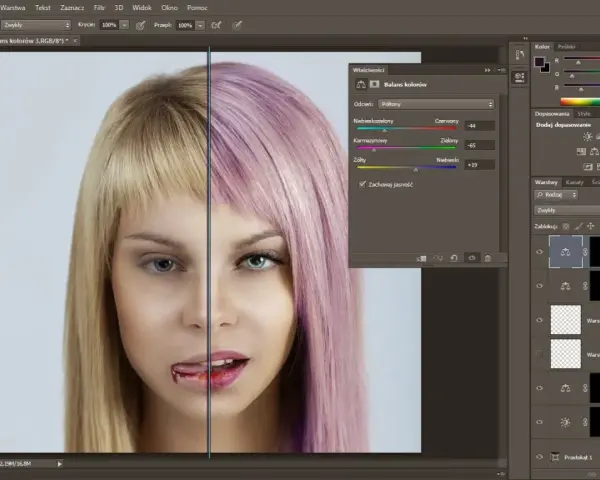Reset adjustment defaults icon in Właściwości footer
This screenshot has height=480, width=600.
454,258
